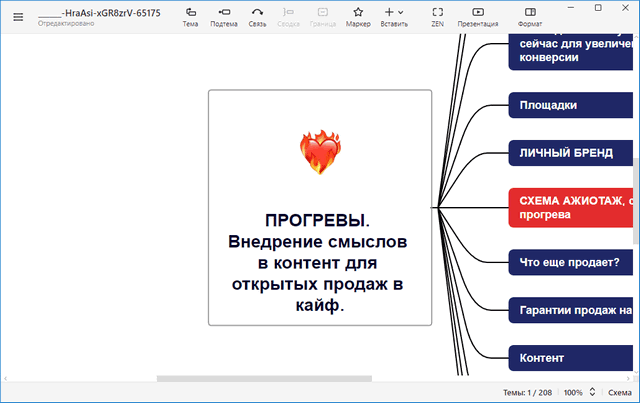Create a relationship with Связь tool

click(x=257, y=16)
